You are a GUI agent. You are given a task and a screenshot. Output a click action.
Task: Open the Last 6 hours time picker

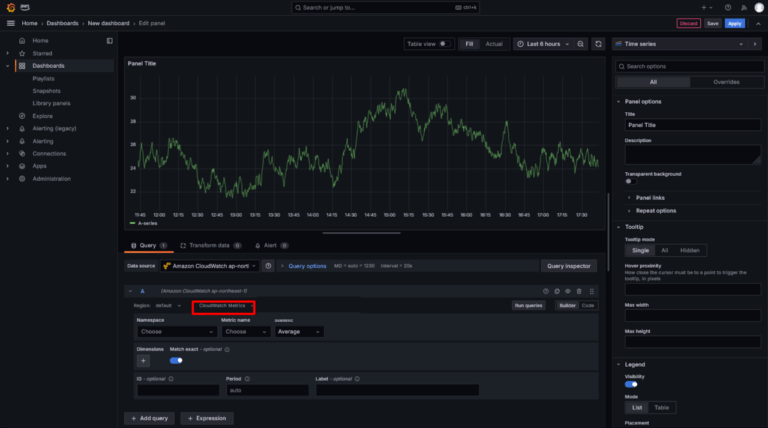(x=543, y=44)
